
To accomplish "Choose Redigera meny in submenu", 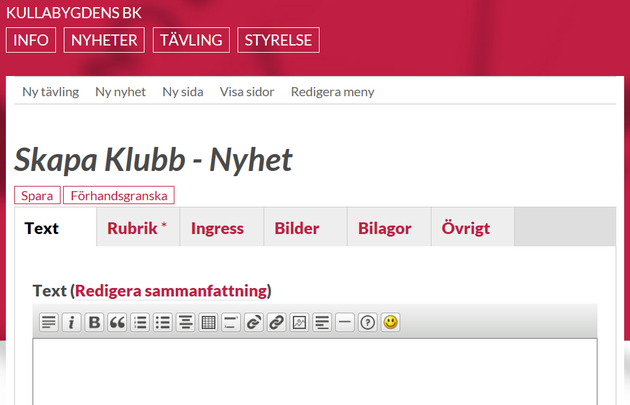I will tap(332, 91).
